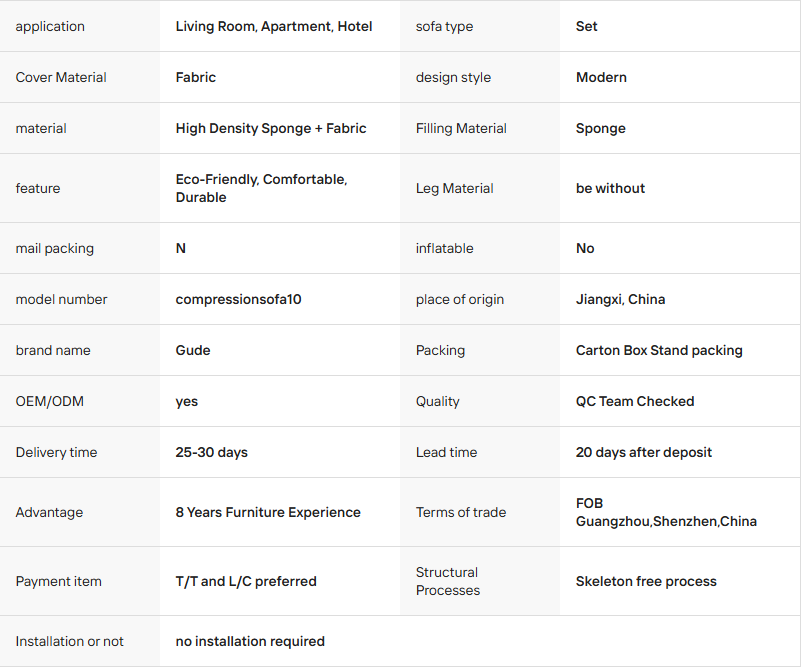Click '8 Years Furniture Experience' advantage text
The width and height of the screenshot is (802, 667).
tap(268, 512)
